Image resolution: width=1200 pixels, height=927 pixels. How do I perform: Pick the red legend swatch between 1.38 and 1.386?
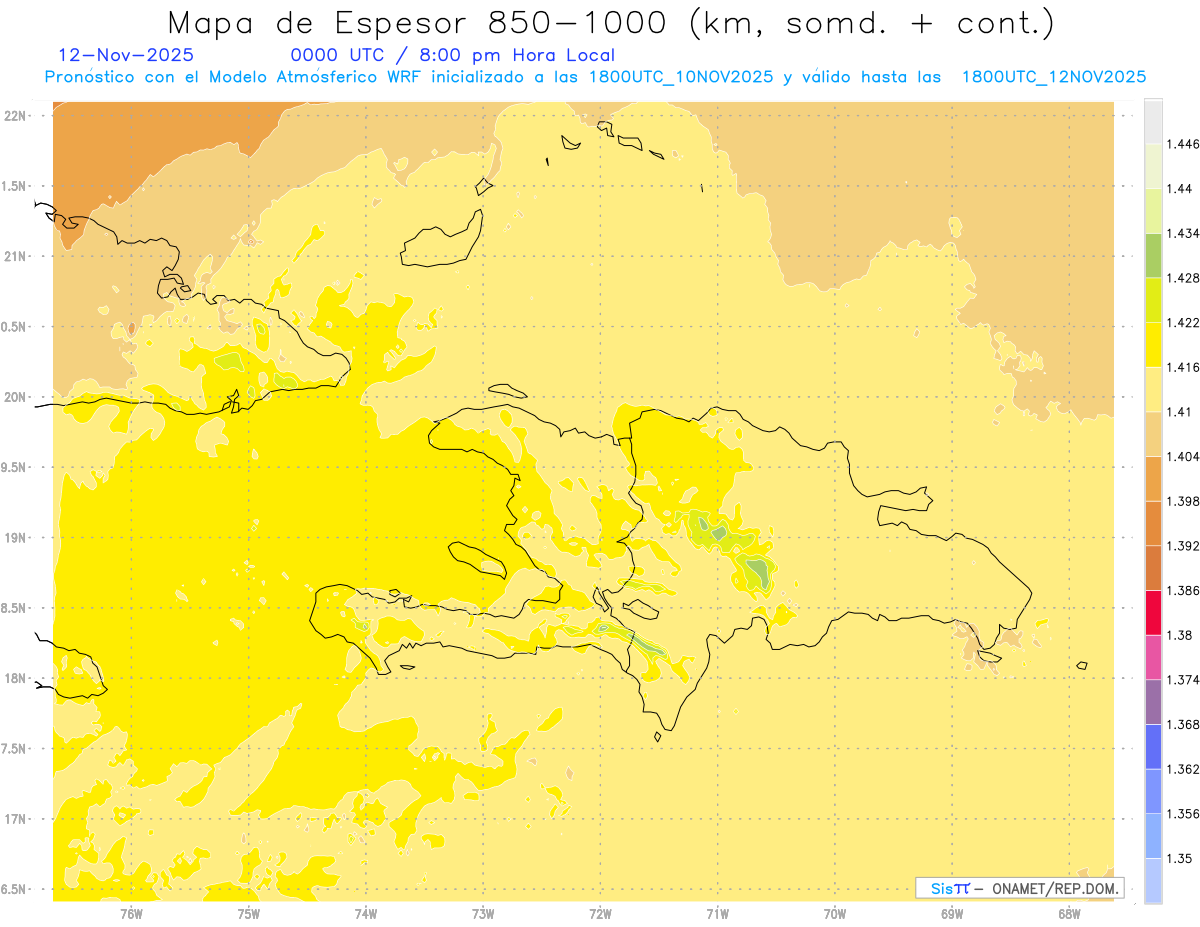coord(1153,613)
